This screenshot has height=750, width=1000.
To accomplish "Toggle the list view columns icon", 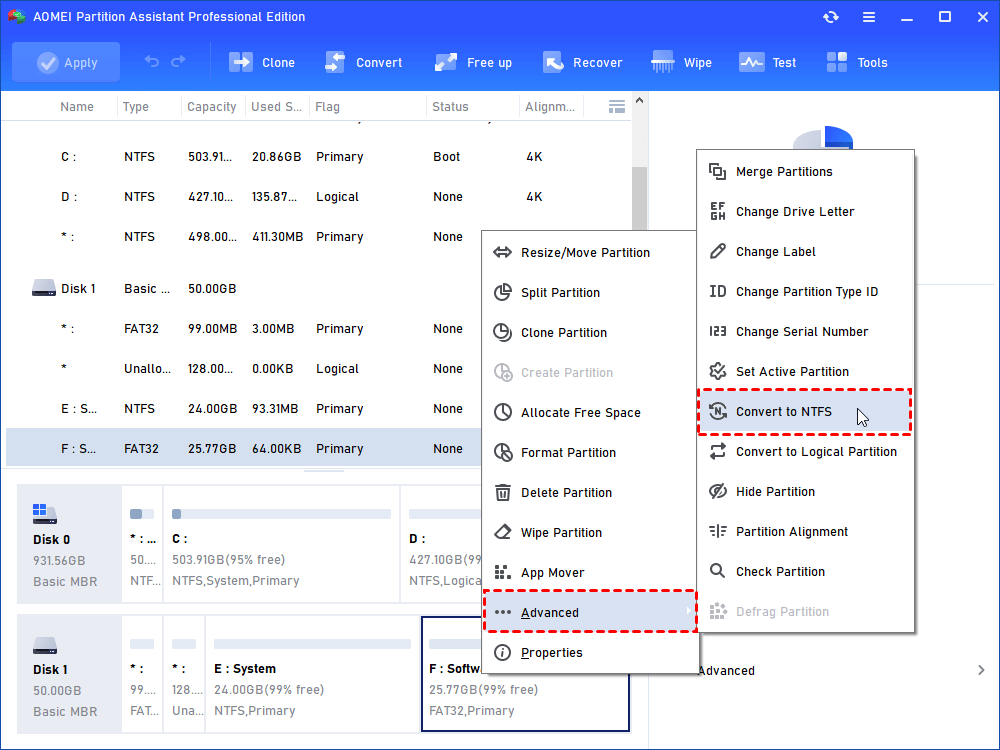I will (x=617, y=106).
